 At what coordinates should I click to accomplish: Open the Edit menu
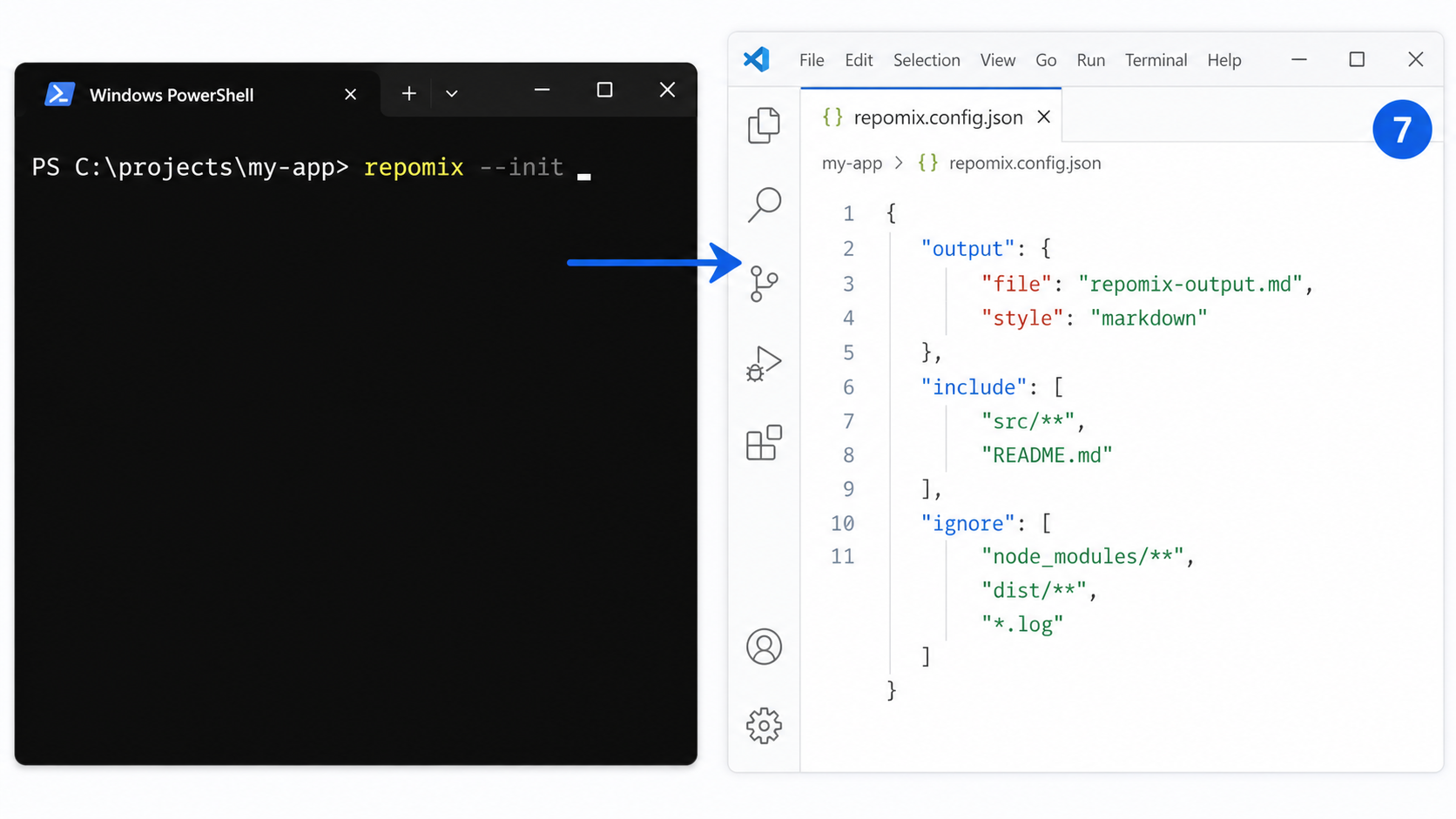click(x=859, y=60)
